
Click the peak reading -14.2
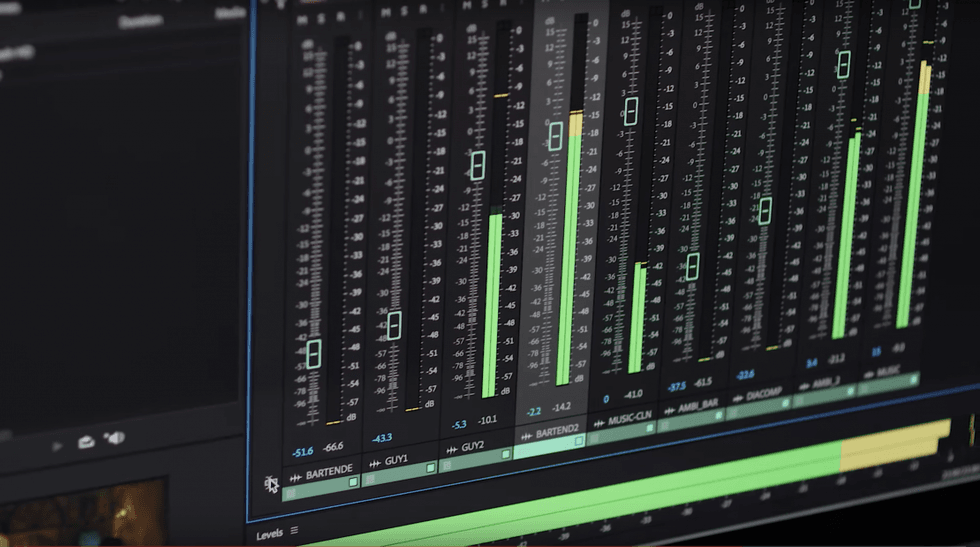(561, 406)
